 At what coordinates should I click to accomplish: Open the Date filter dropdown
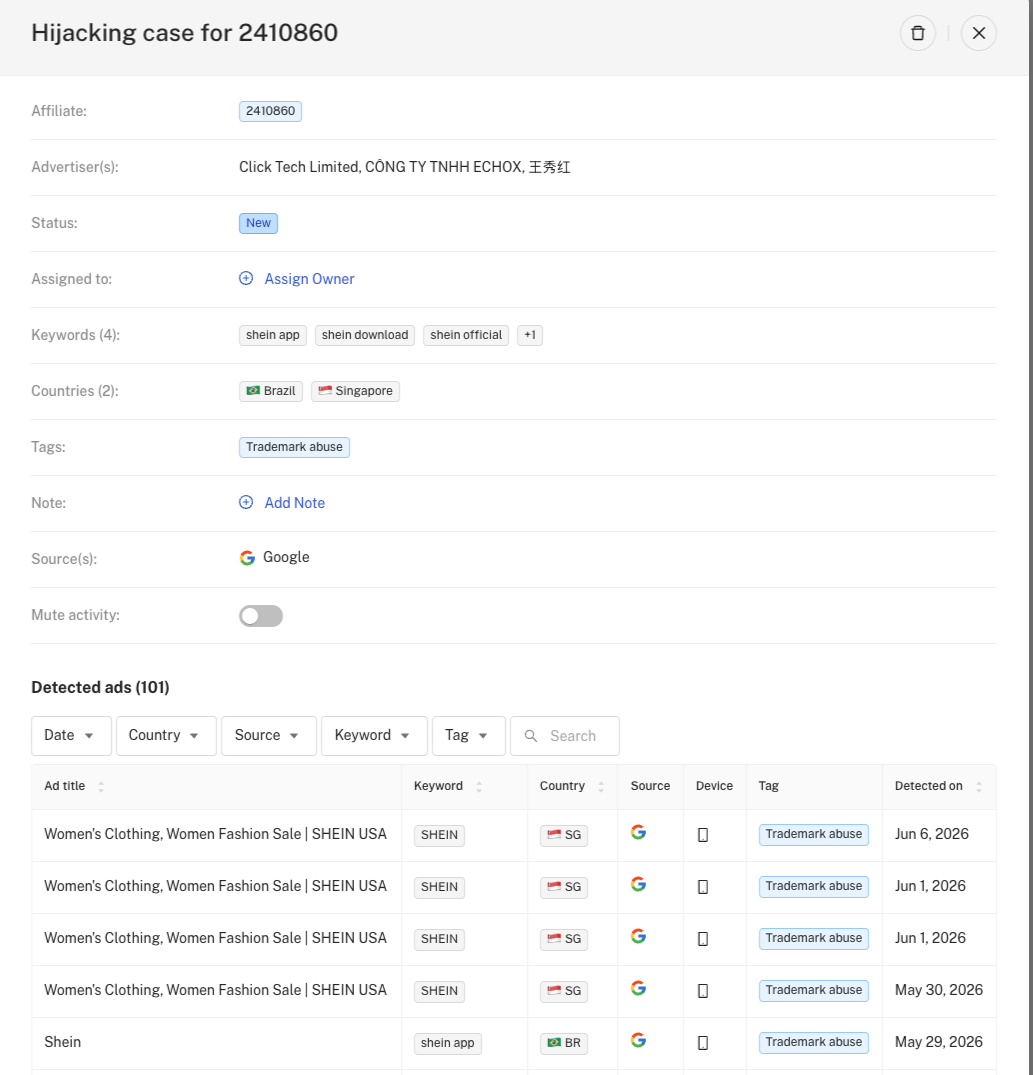(x=71, y=736)
